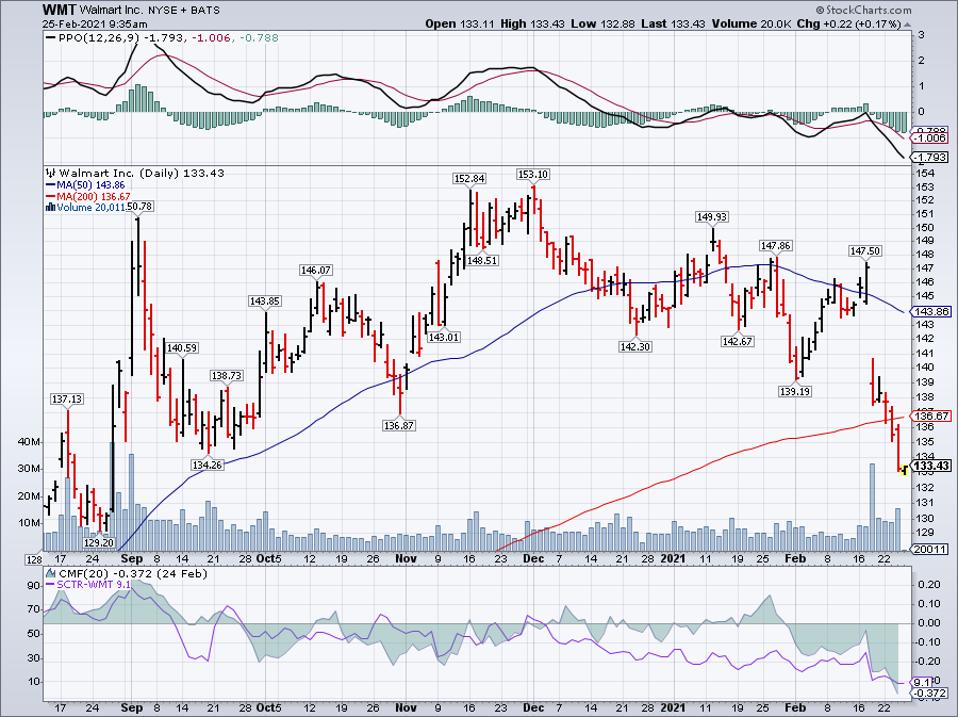Click the 142.67 low price label
This screenshot has width=958, height=717.
click(737, 341)
